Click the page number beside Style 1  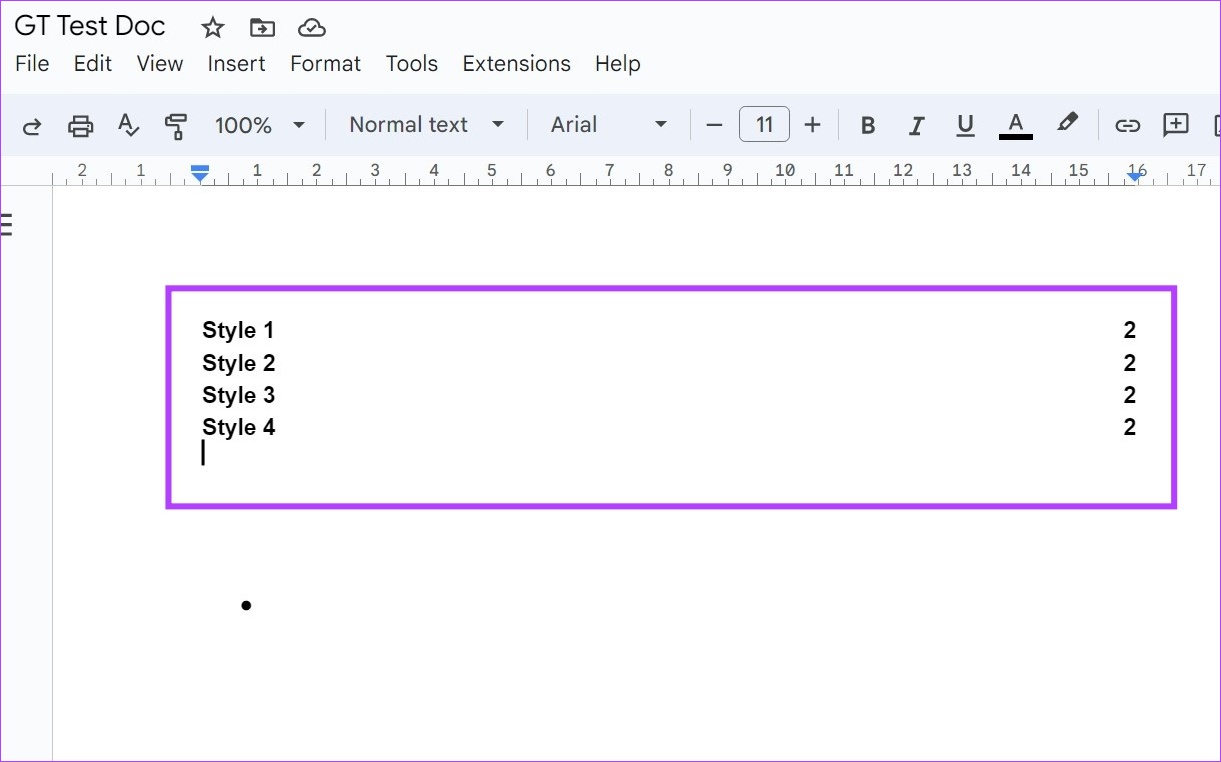(x=1130, y=331)
